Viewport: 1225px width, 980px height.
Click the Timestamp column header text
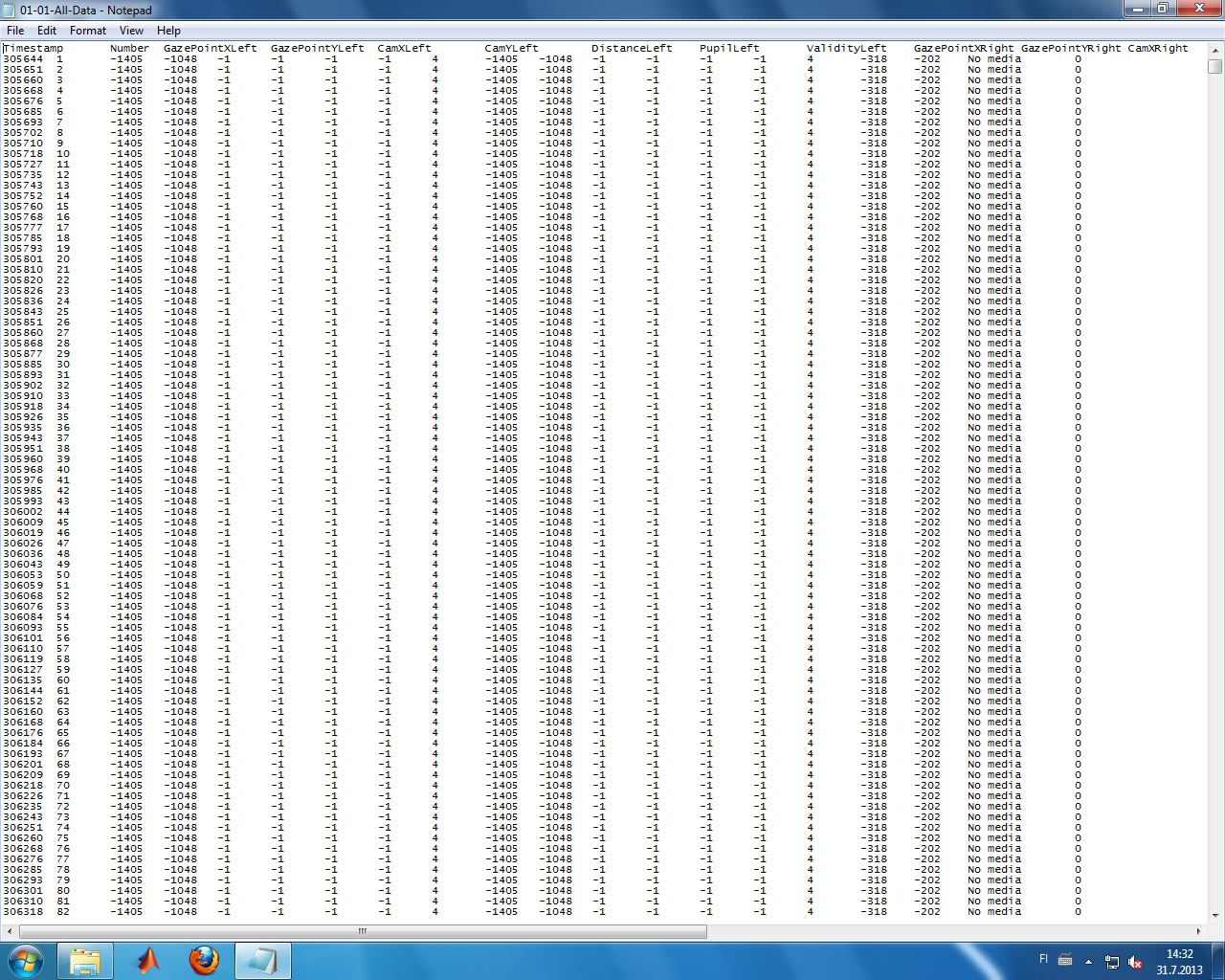click(33, 48)
